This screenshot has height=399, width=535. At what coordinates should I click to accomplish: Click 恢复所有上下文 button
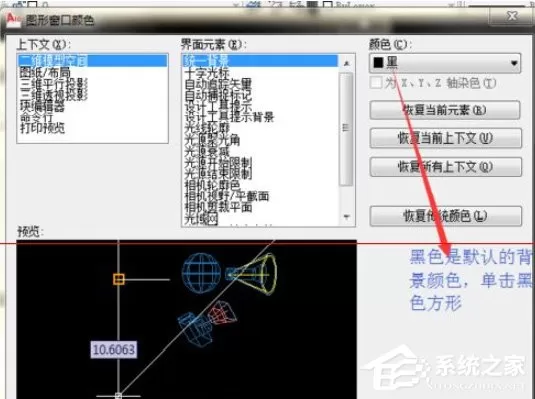pos(446,167)
